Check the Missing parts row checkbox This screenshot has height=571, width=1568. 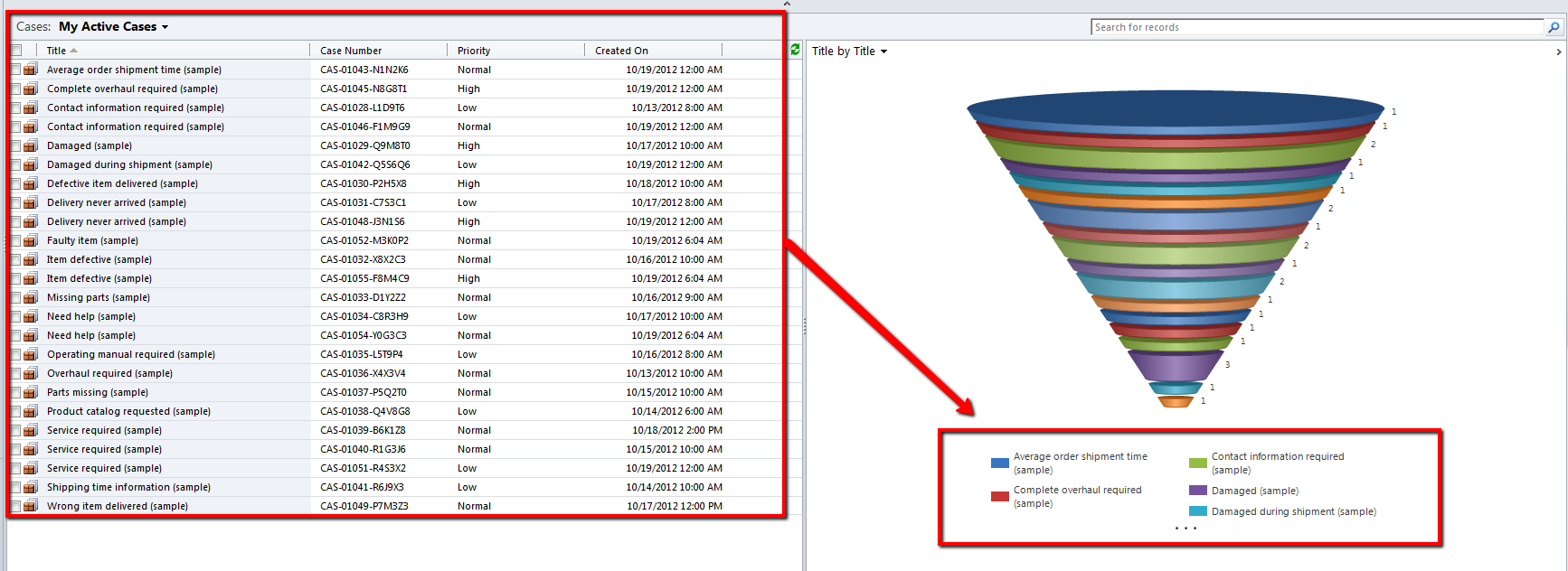point(15,297)
